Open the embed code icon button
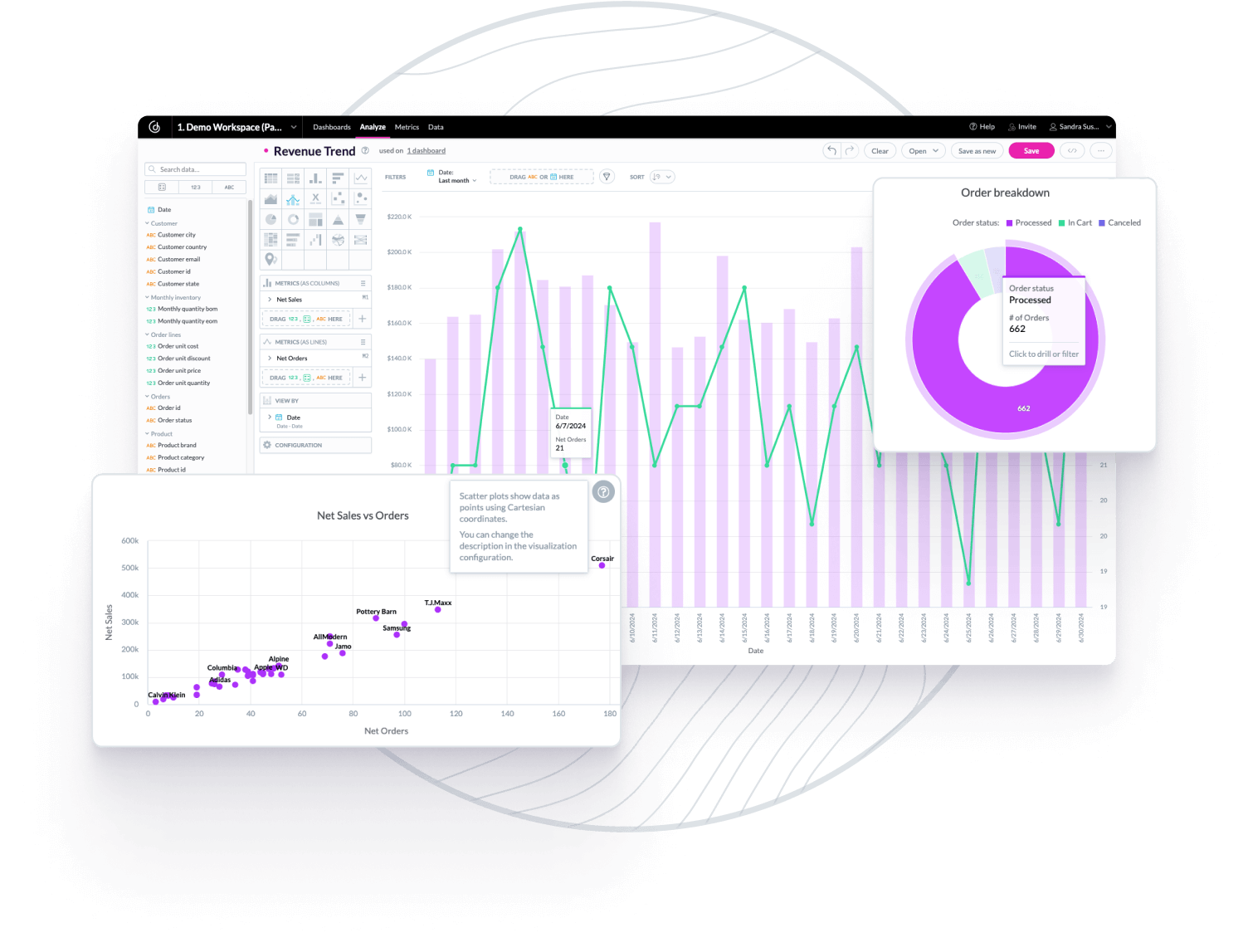 tap(1072, 150)
